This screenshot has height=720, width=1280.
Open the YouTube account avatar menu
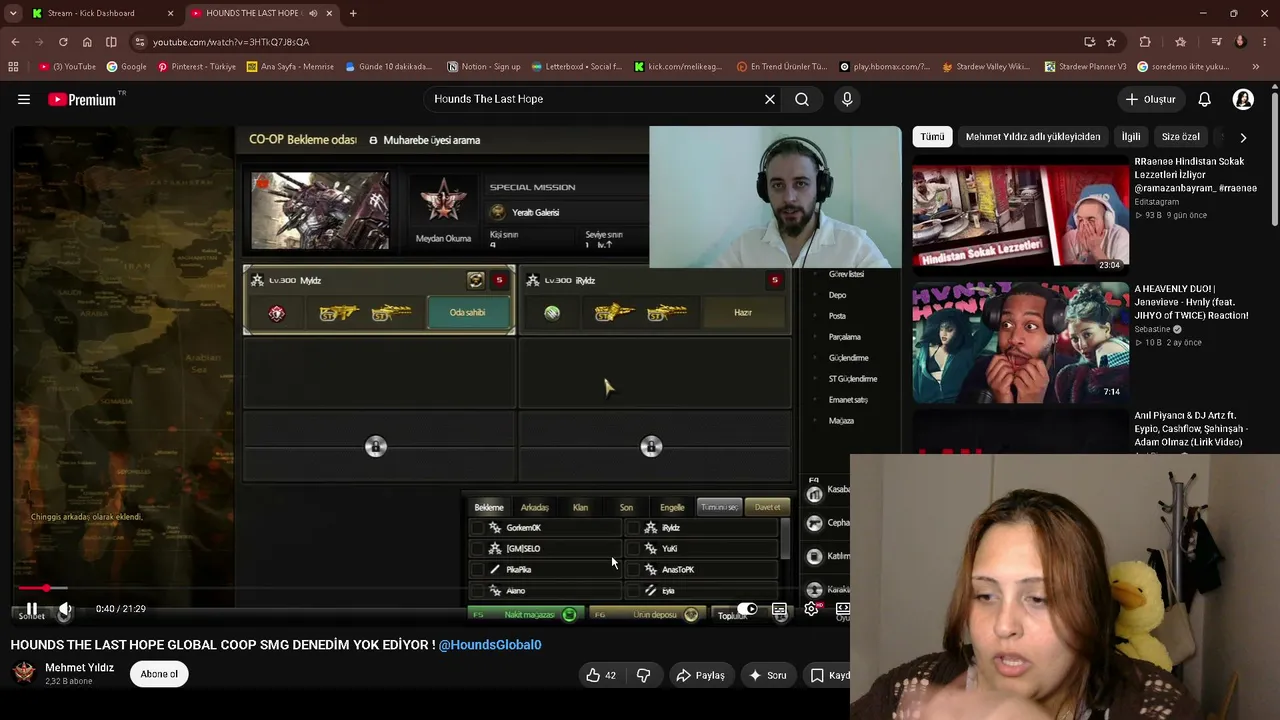point(1243,99)
